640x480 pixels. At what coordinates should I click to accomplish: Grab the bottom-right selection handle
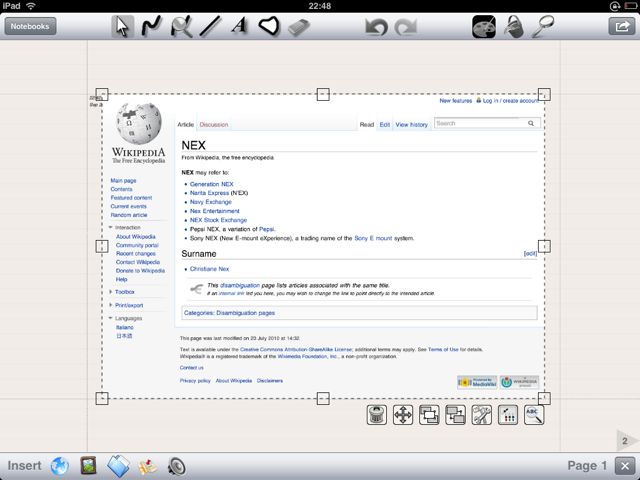[544, 398]
